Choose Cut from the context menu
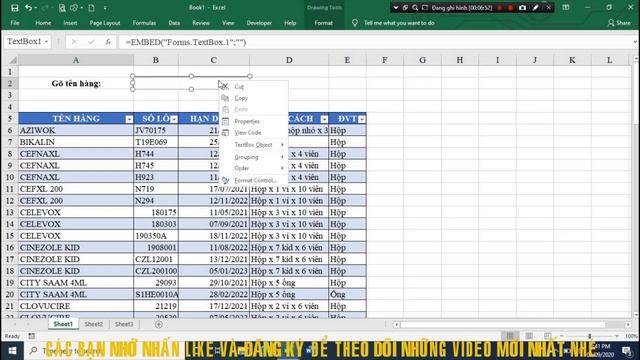The width and height of the screenshot is (640, 360). click(253, 87)
